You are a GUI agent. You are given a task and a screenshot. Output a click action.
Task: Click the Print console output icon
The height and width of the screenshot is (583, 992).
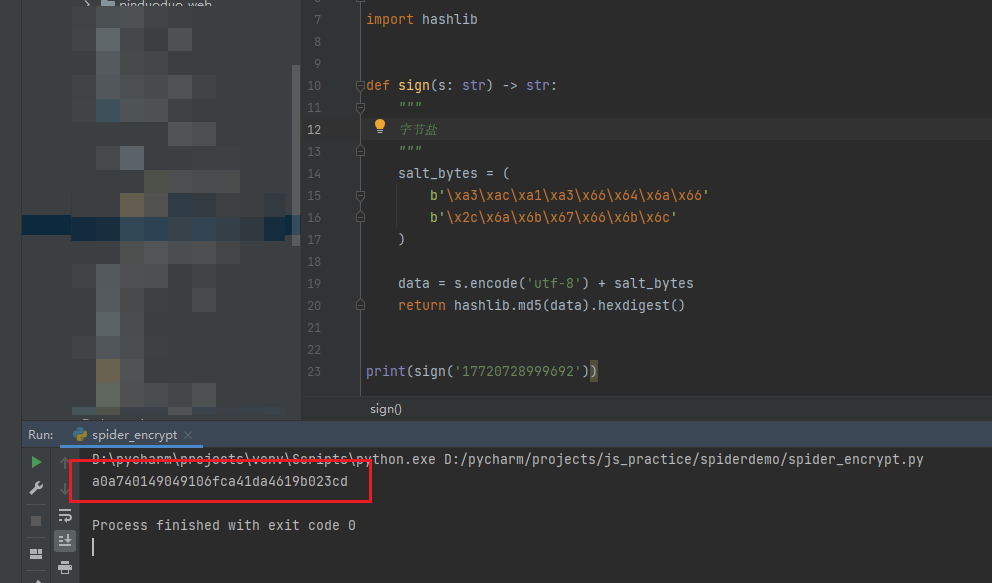65,567
